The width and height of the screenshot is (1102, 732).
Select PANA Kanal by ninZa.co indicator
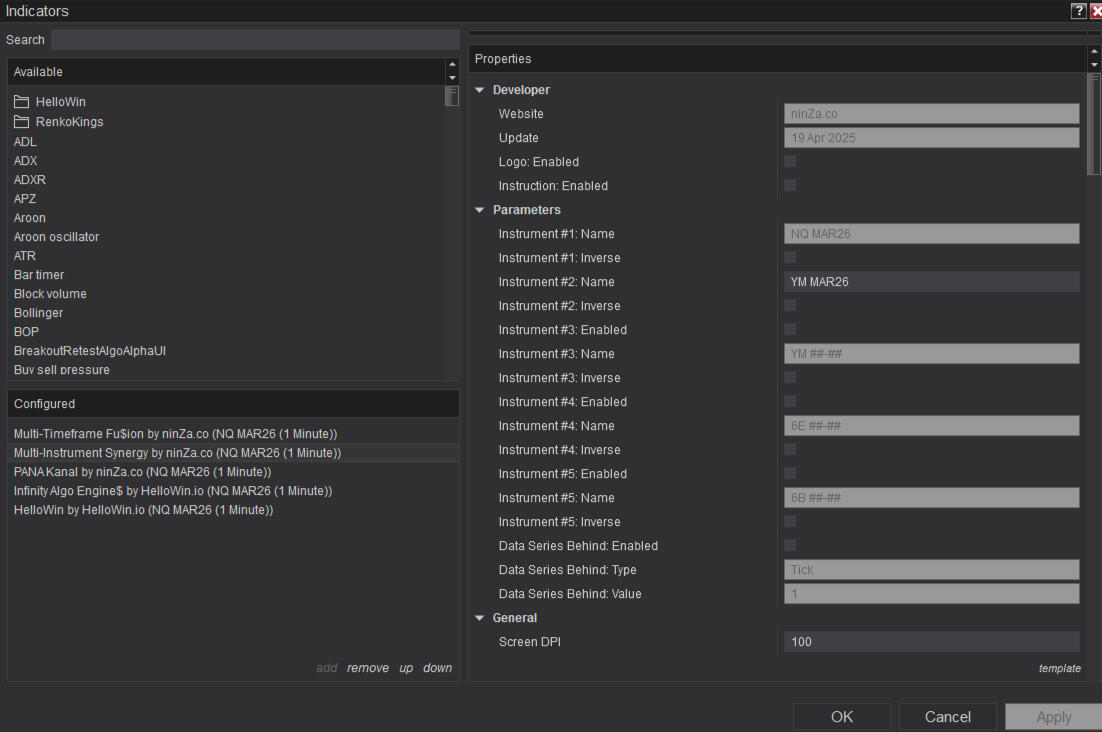(x=142, y=472)
